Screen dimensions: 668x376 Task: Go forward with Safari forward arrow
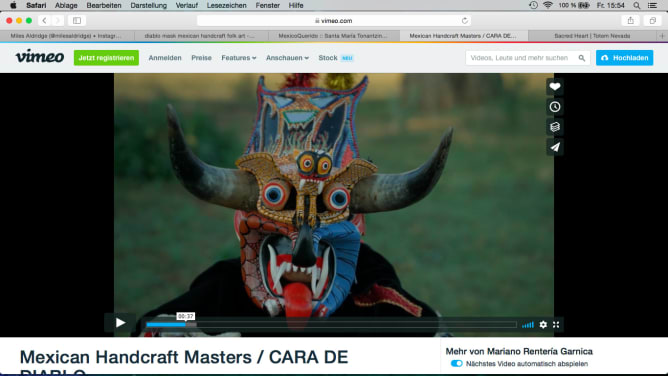(x=58, y=20)
